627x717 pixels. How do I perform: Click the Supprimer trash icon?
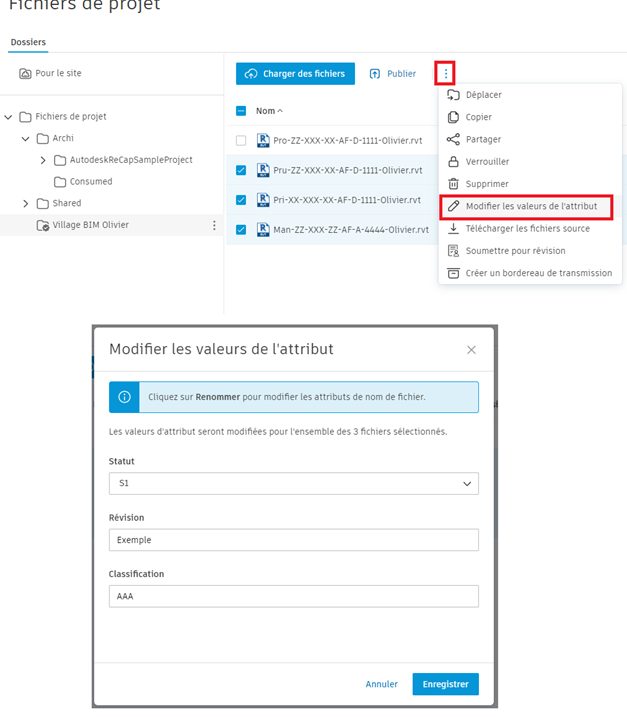453,184
